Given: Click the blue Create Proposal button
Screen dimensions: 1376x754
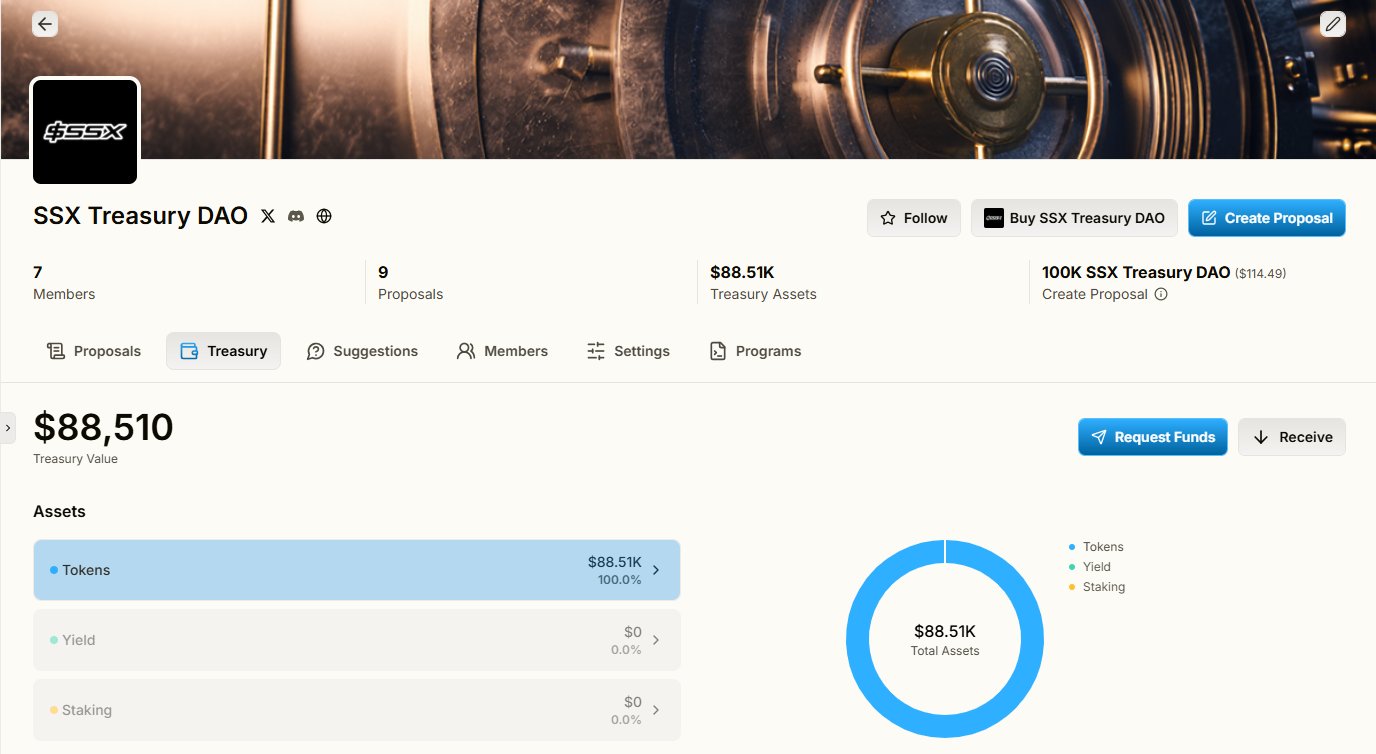Looking at the screenshot, I should [1266, 218].
